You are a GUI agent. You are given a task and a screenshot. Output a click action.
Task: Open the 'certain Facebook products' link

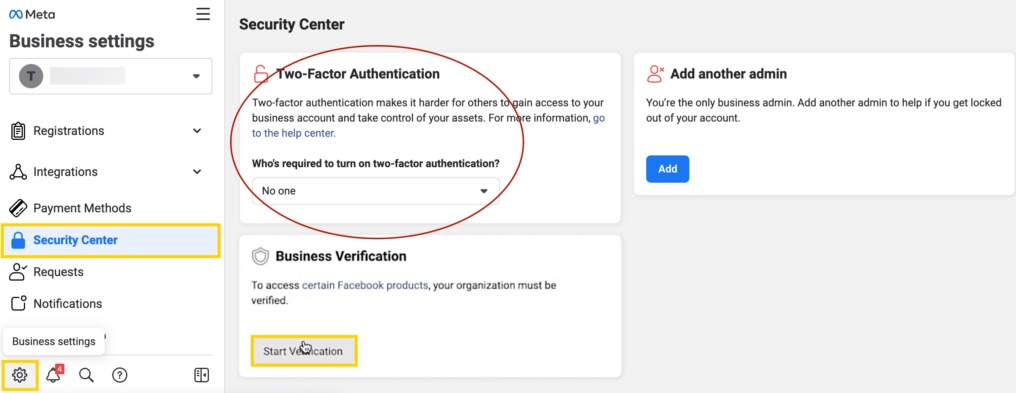click(x=365, y=285)
